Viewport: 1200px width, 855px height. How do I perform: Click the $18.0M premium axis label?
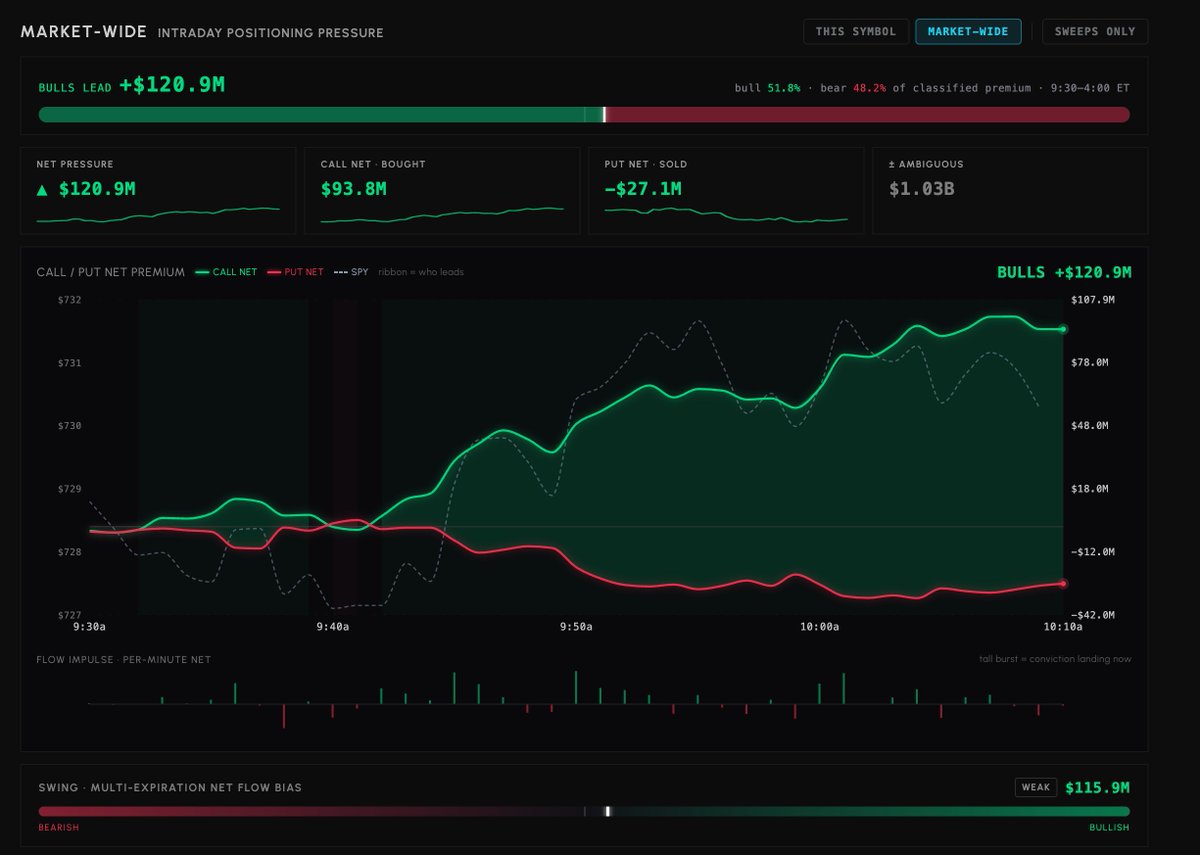point(1092,489)
